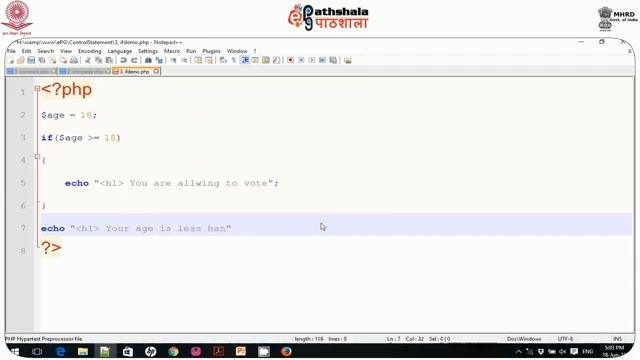
Task: Click the 'length : 116' status entry
Action: (x=309, y=339)
